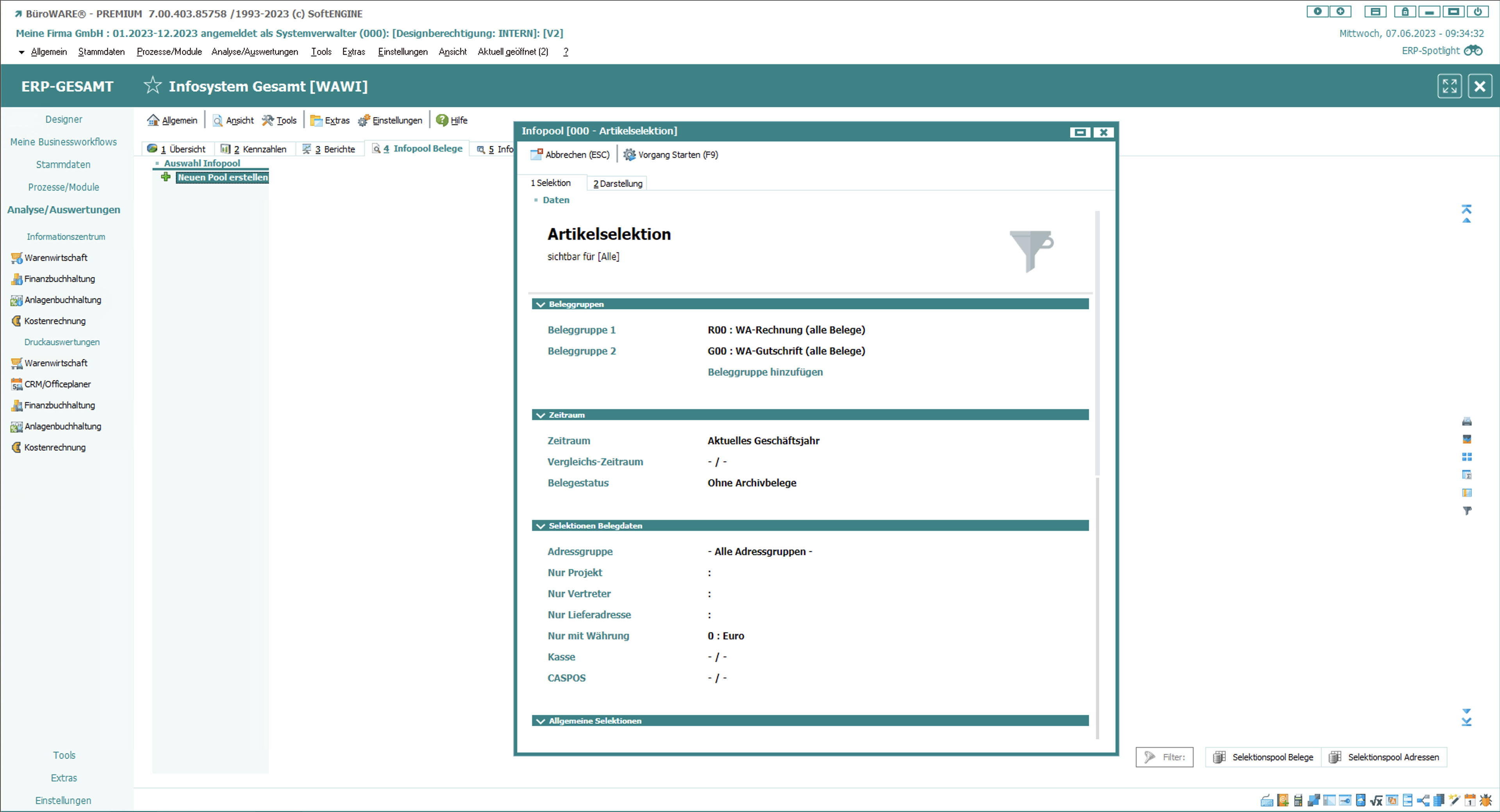Click the magic wand icon in status bar
Viewport: 1500px width, 812px height.
click(x=1454, y=800)
